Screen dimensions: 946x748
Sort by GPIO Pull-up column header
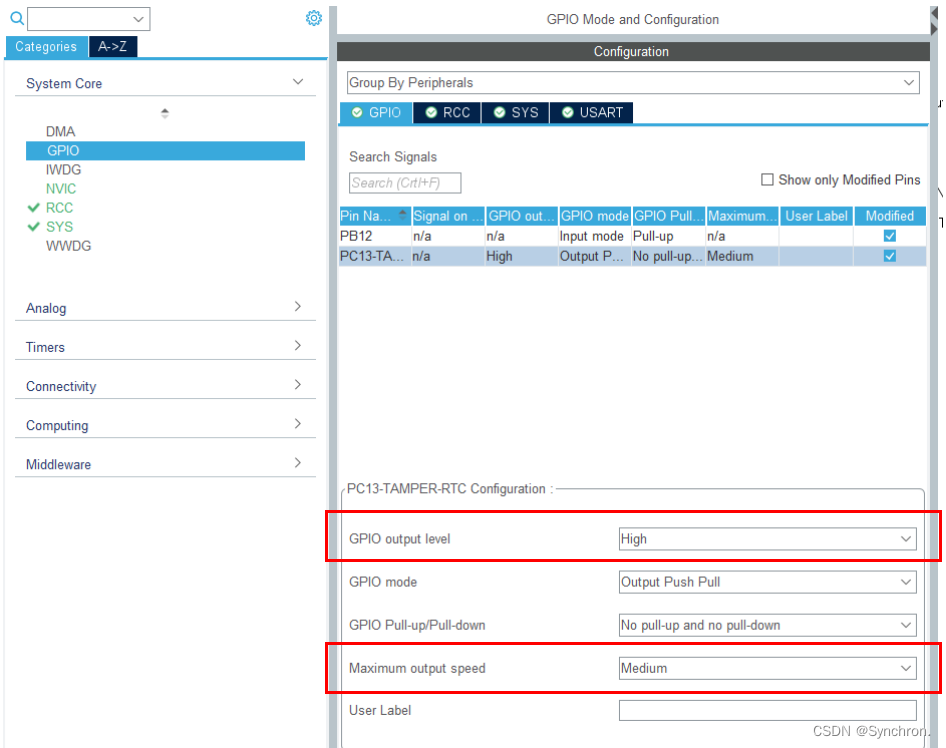click(x=668, y=216)
